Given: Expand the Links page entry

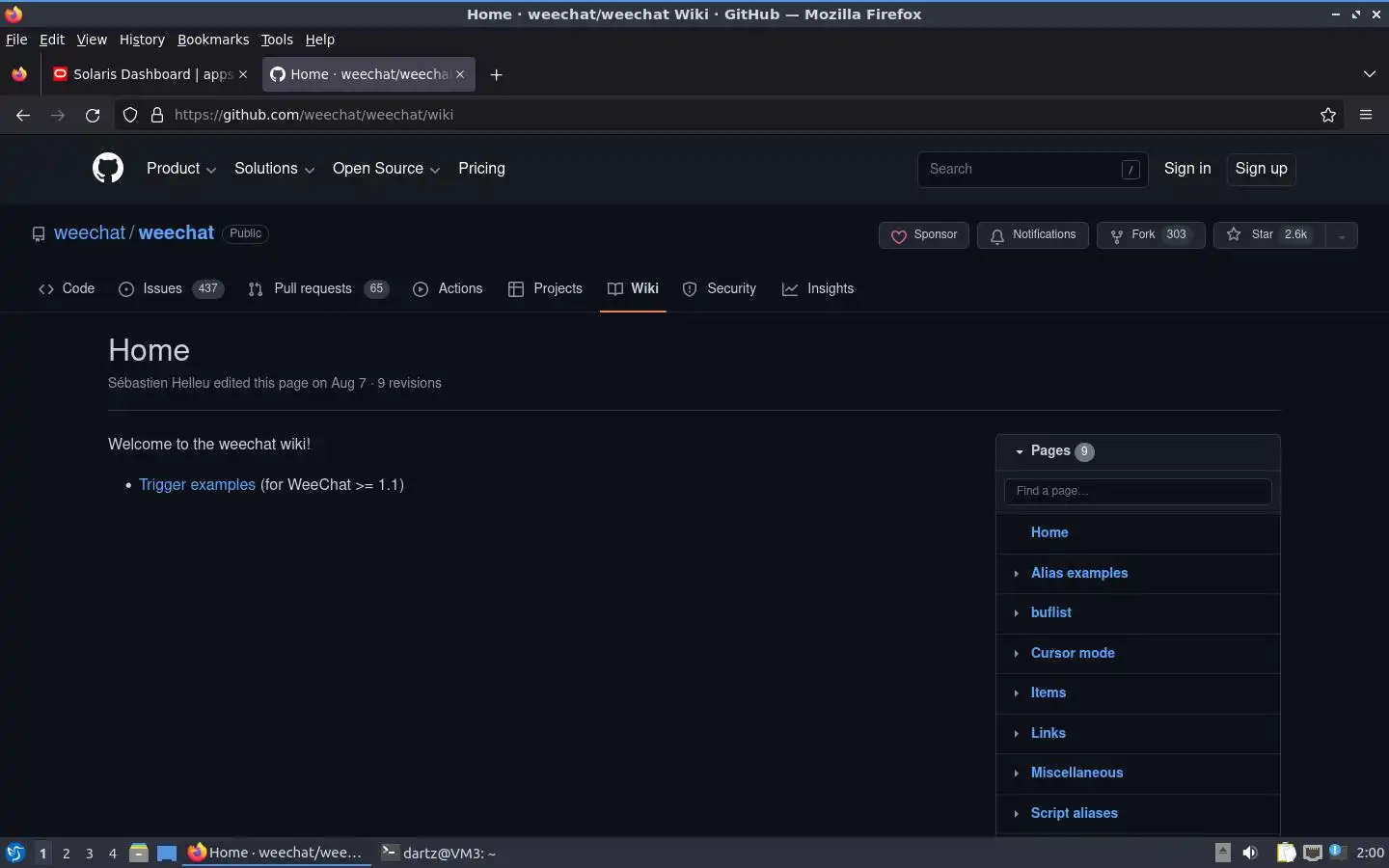Looking at the screenshot, I should (1016, 734).
